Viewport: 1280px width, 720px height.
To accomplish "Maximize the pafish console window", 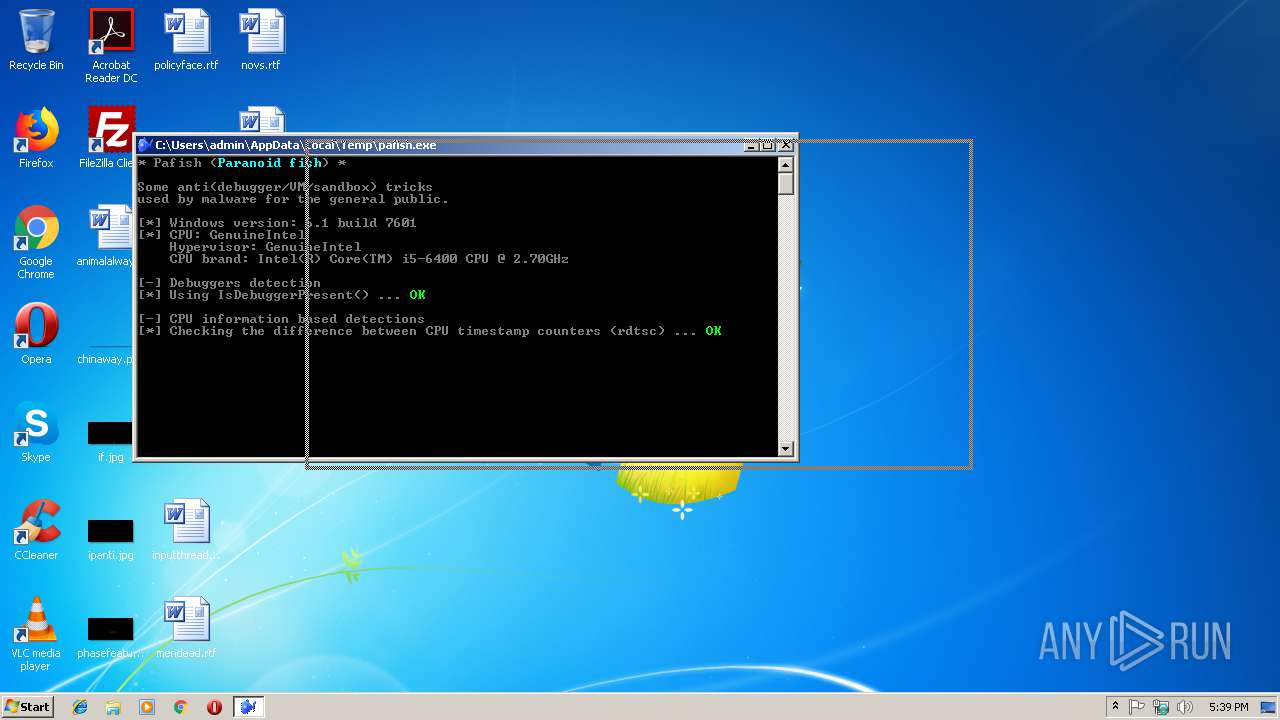I will coord(768,145).
